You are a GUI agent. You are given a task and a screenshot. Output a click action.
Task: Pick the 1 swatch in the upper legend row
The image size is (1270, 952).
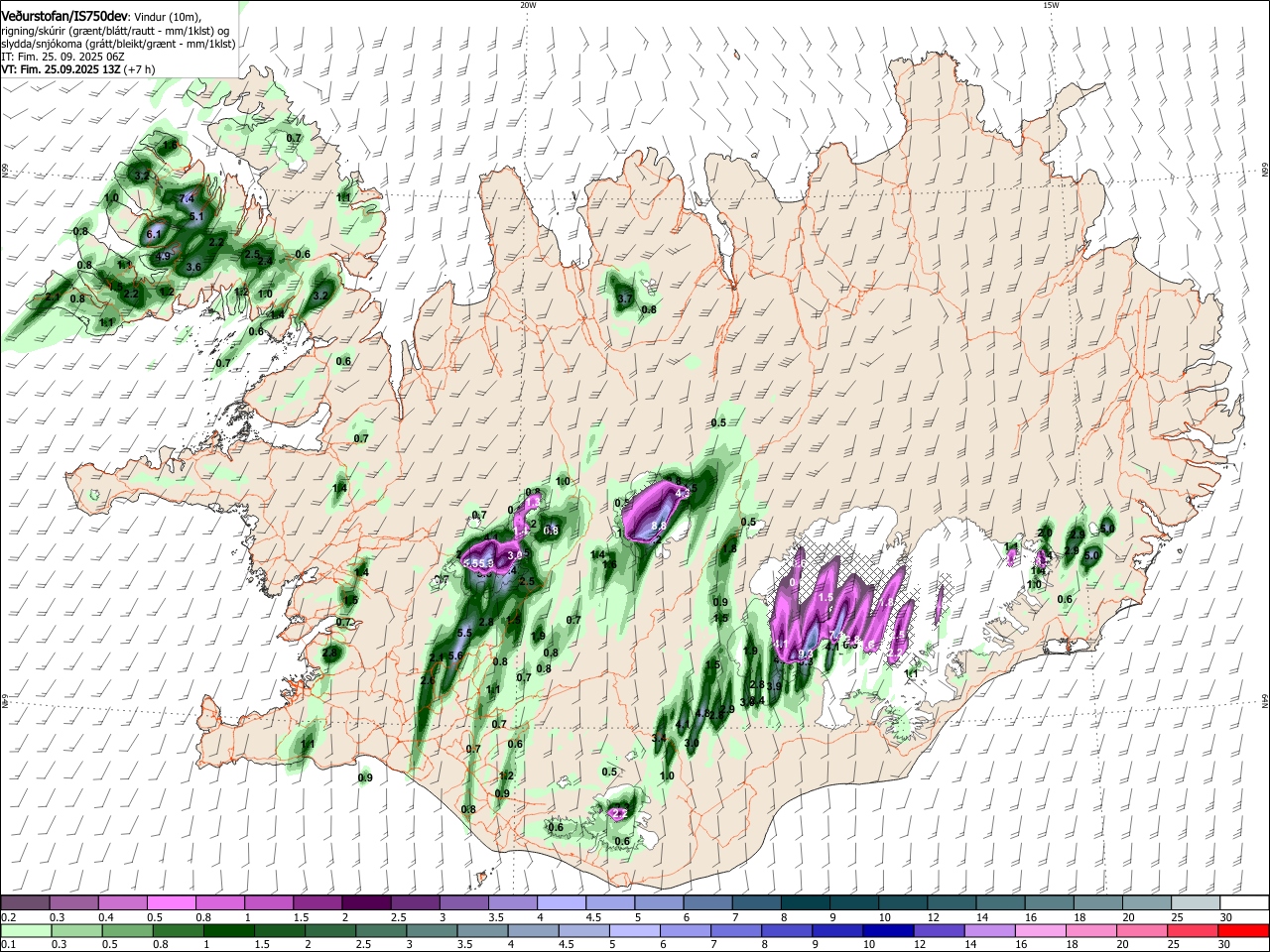coord(269,903)
